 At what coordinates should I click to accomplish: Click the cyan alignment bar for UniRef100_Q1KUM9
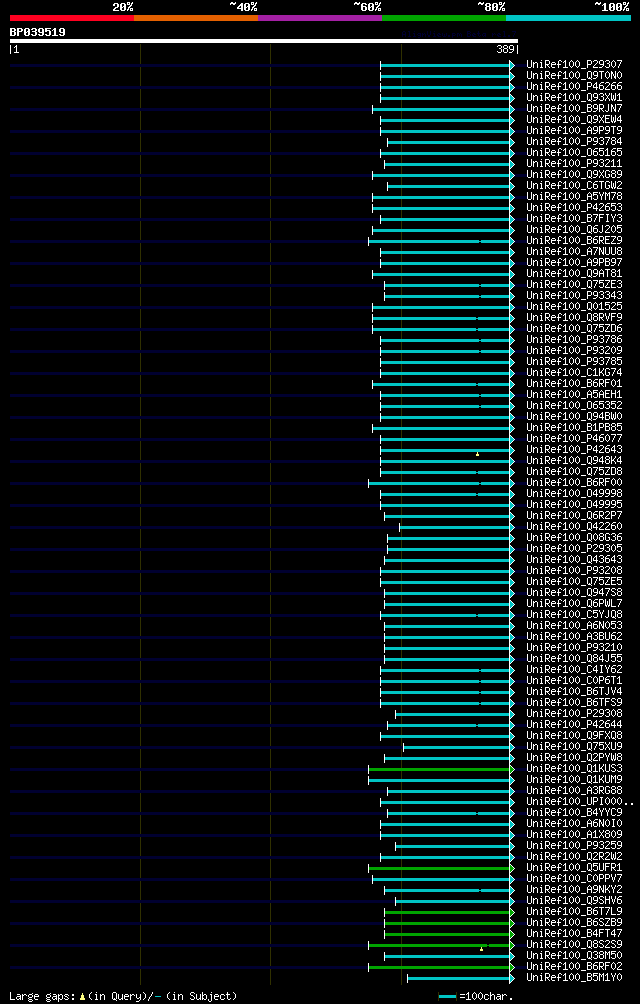click(439, 779)
